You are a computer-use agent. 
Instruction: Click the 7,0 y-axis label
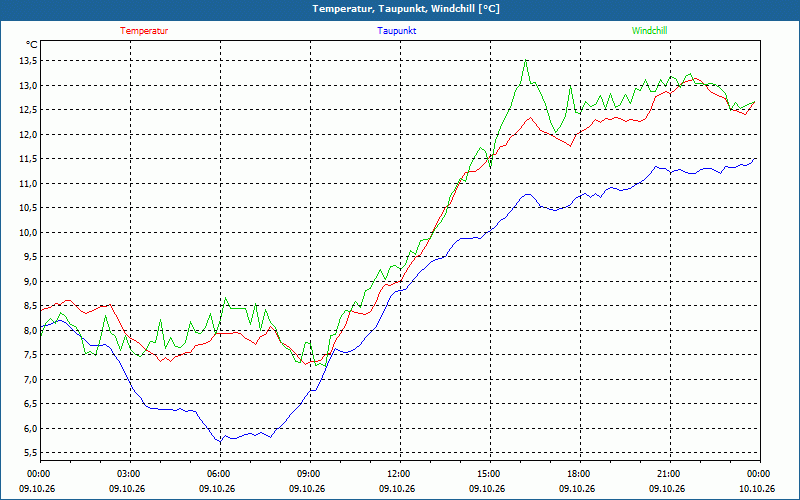point(31,379)
